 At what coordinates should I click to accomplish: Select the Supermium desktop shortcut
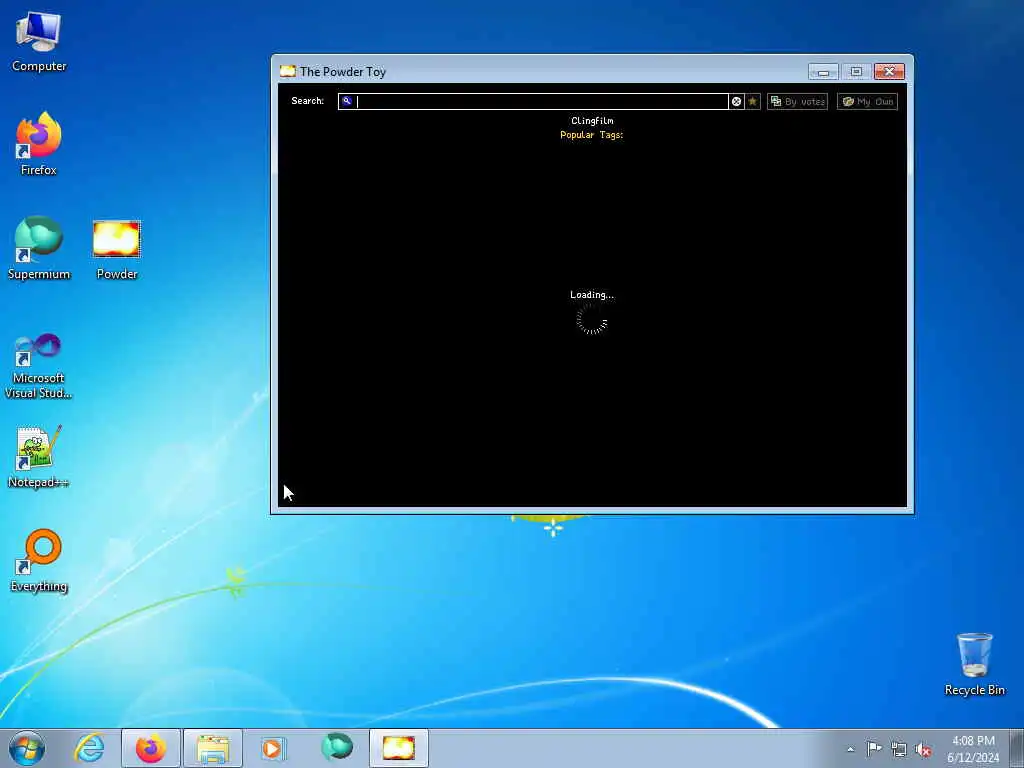pyautogui.click(x=39, y=248)
